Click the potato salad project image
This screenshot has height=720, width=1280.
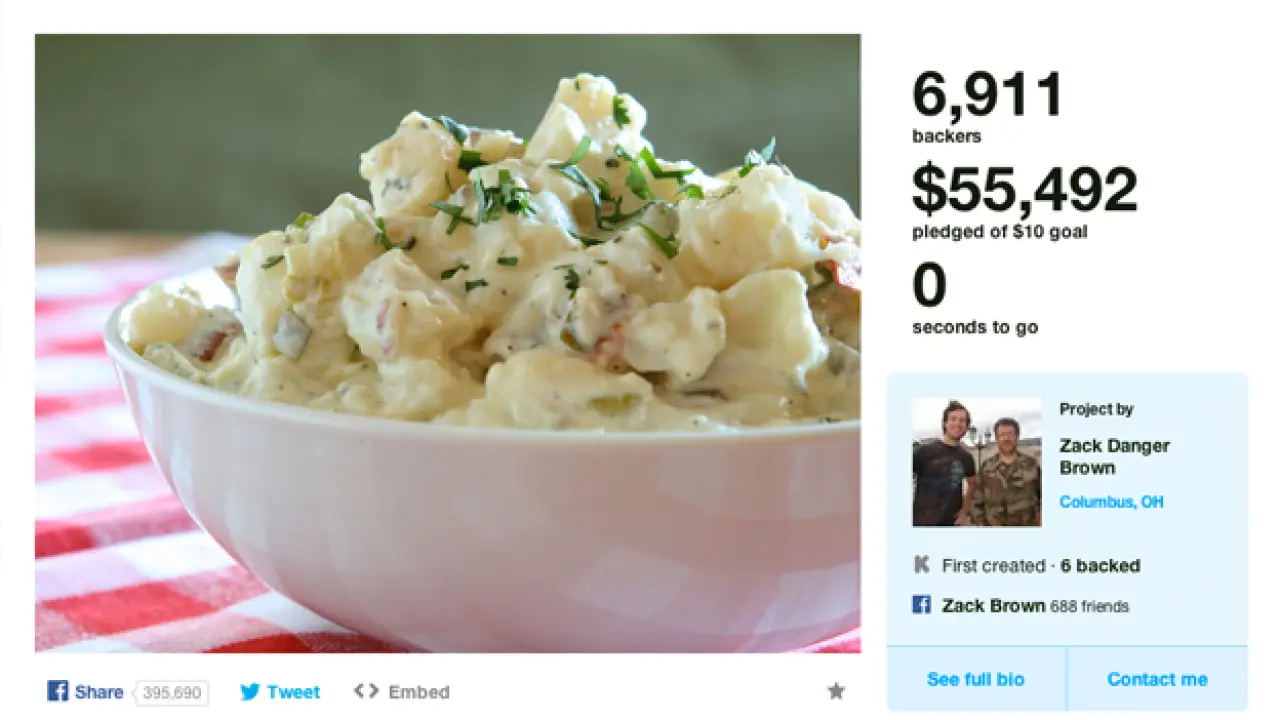tap(448, 343)
